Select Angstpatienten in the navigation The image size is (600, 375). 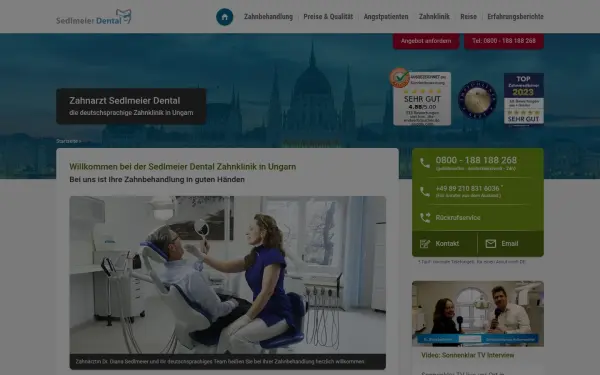pyautogui.click(x=386, y=16)
